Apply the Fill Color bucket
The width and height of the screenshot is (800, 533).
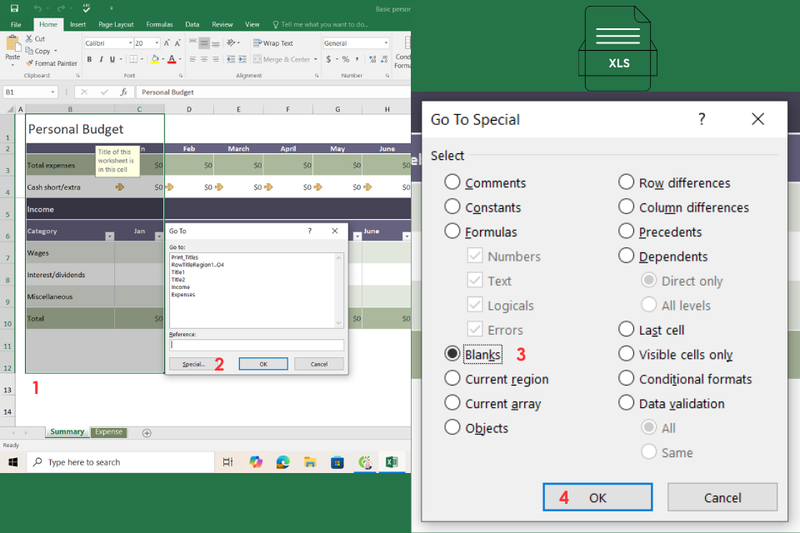pos(155,60)
